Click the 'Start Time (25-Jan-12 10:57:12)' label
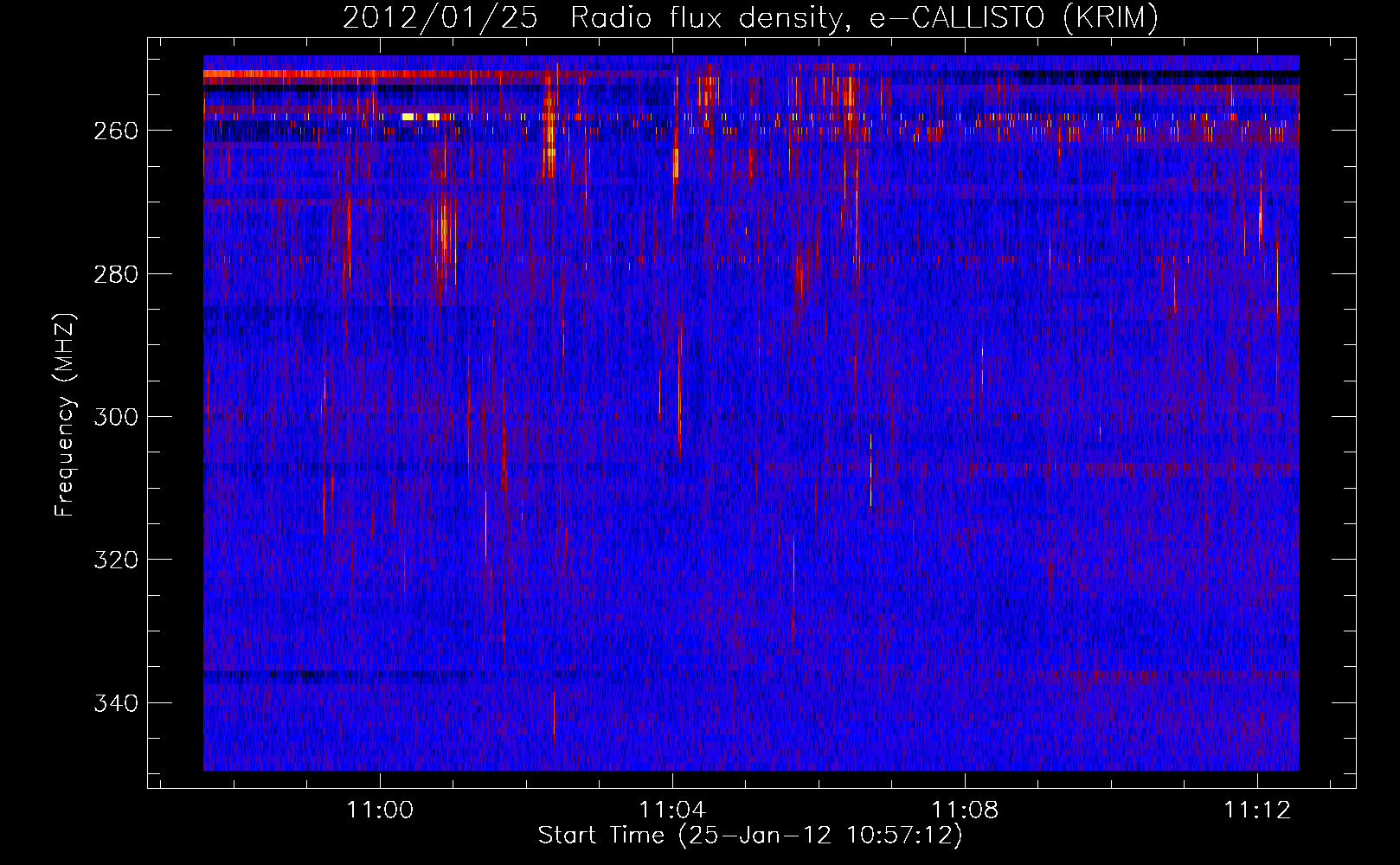This screenshot has width=1400, height=865. [750, 836]
